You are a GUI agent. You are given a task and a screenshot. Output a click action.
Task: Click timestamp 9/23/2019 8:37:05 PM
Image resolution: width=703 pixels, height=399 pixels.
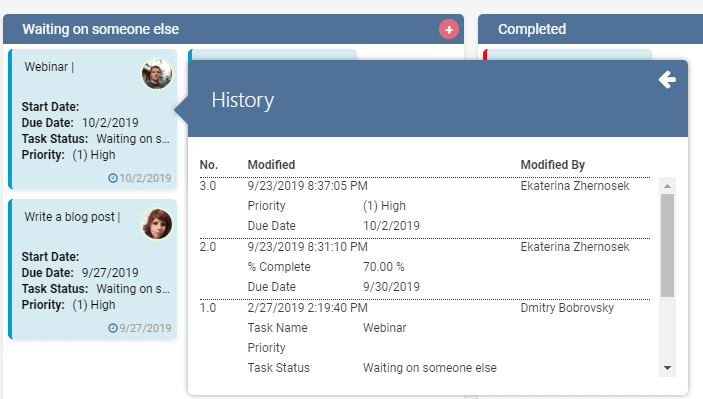[x=308, y=186]
